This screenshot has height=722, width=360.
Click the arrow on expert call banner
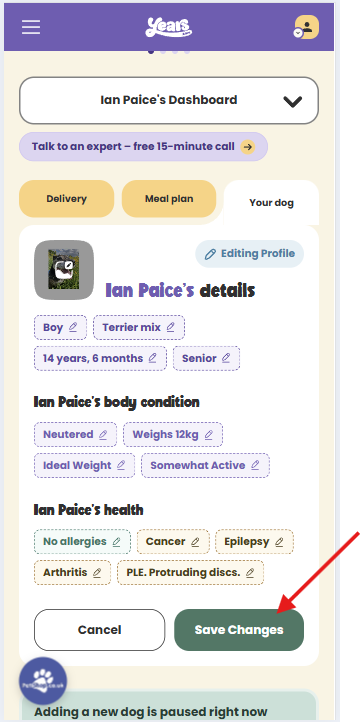[x=248, y=147]
